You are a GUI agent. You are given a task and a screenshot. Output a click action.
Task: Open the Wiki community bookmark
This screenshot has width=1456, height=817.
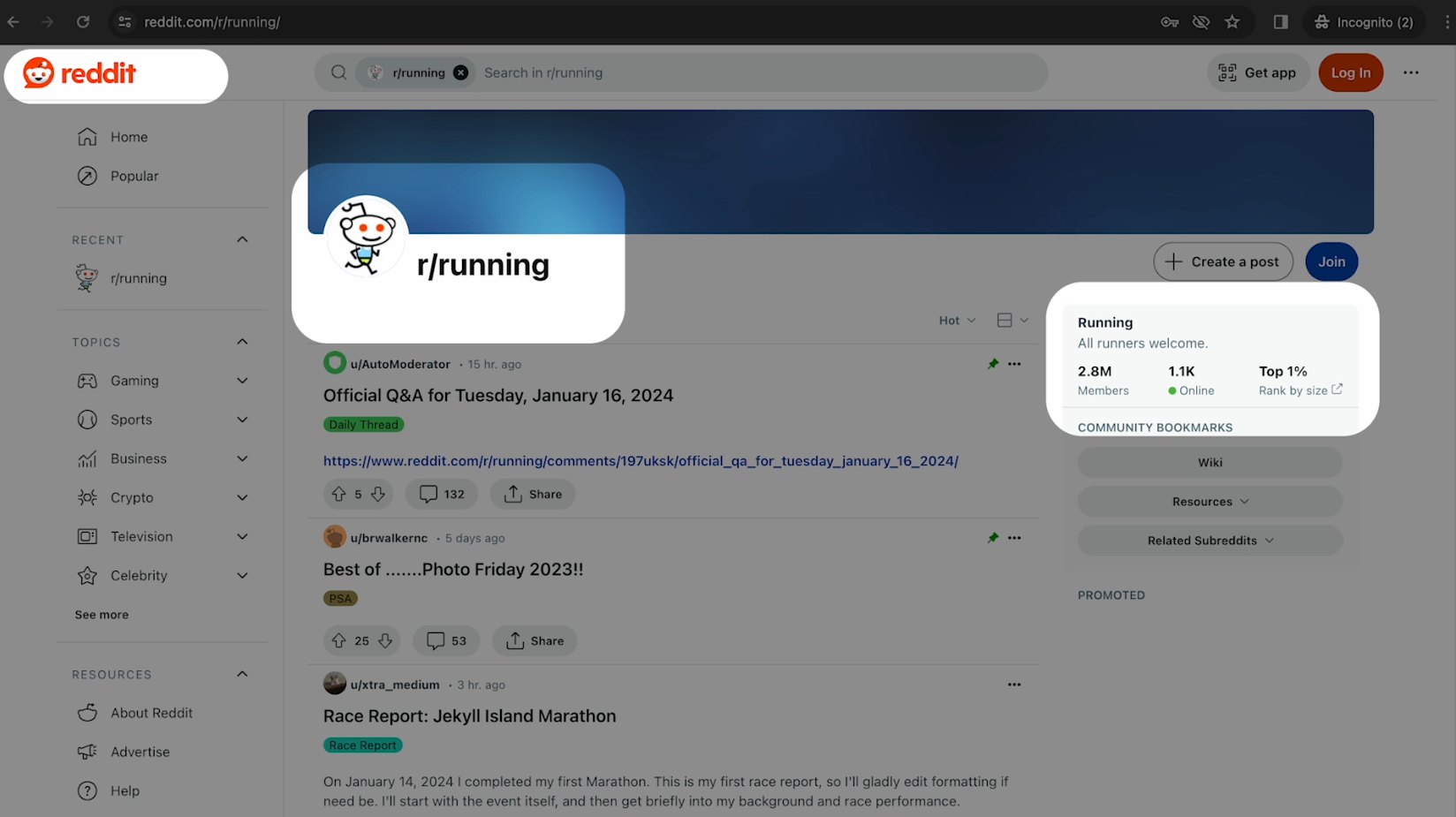click(x=1210, y=463)
